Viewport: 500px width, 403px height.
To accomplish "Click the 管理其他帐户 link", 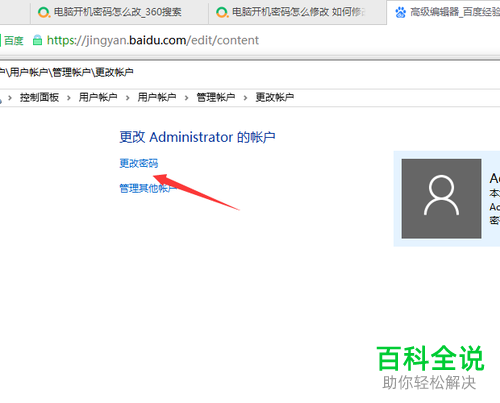I will click(148, 188).
